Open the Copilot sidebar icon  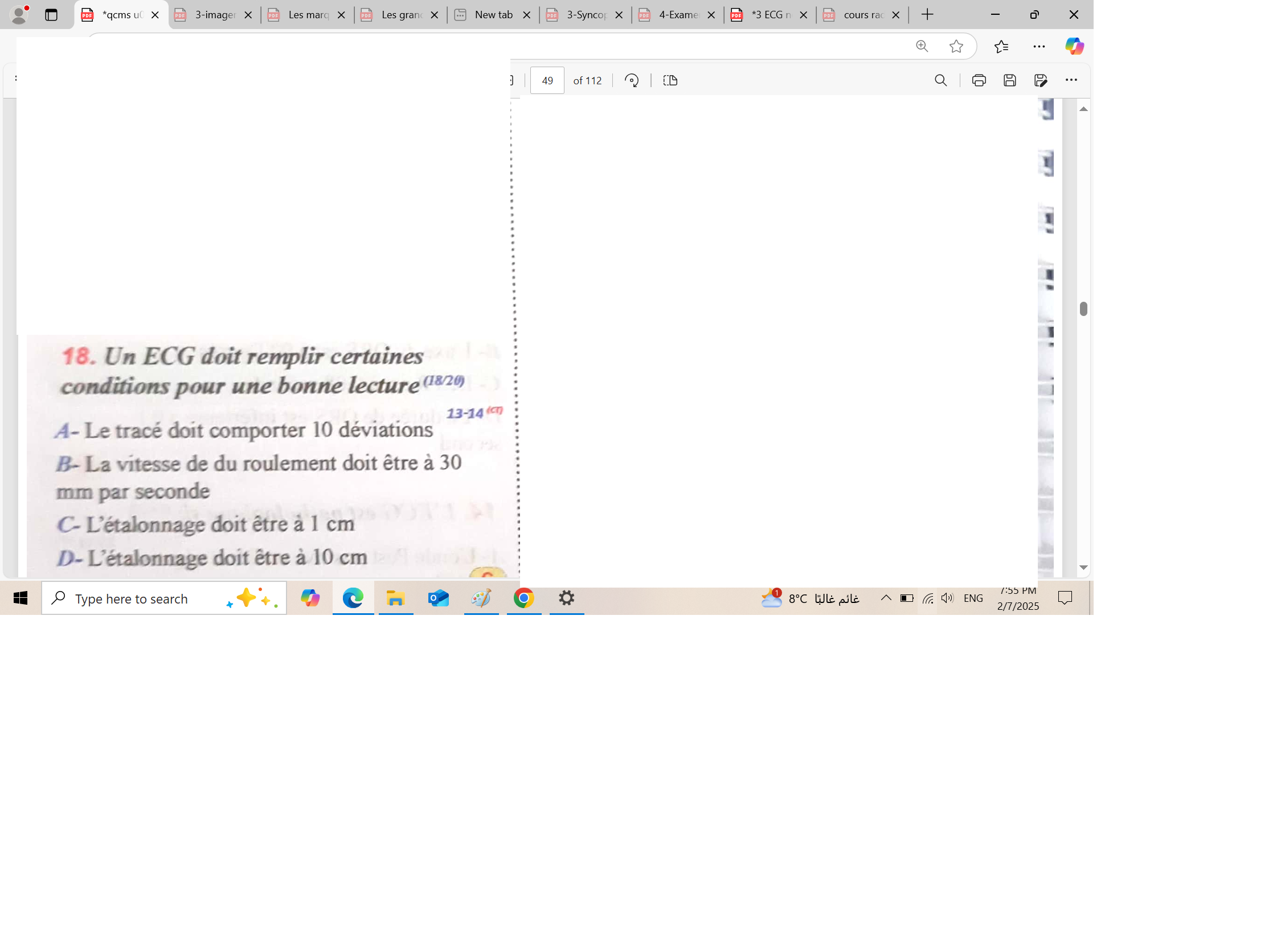coord(1074,46)
